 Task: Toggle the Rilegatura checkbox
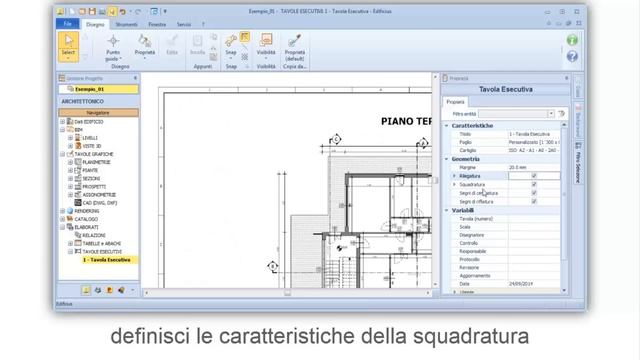pyautogui.click(x=534, y=176)
